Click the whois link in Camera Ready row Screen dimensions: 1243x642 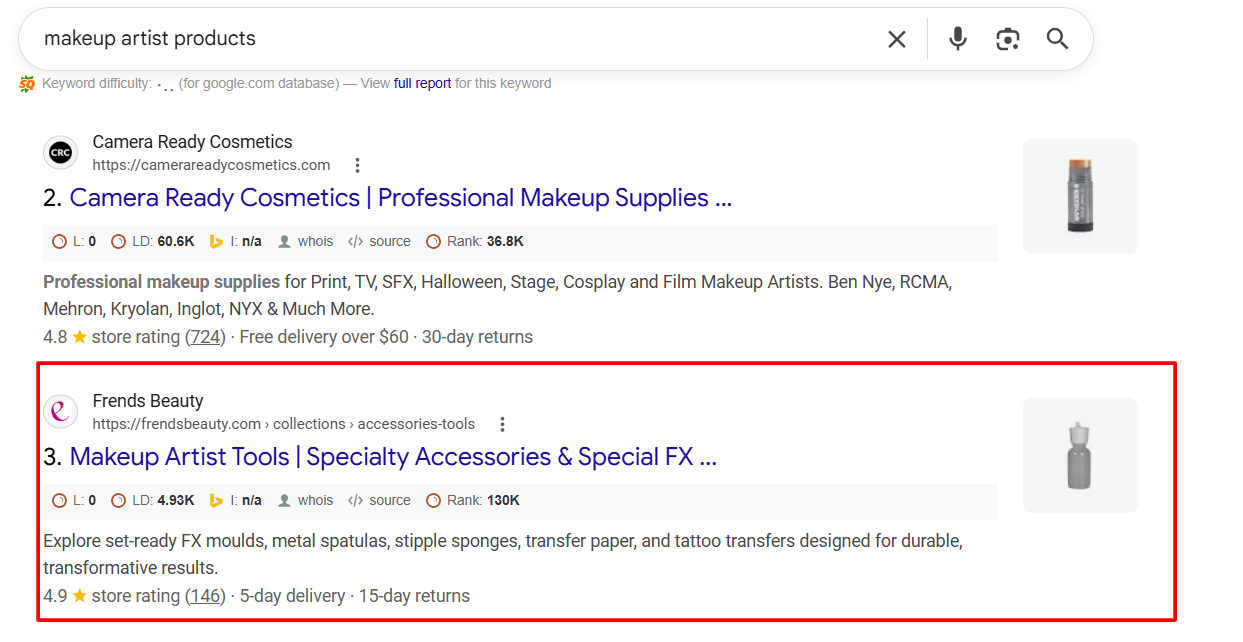305,241
